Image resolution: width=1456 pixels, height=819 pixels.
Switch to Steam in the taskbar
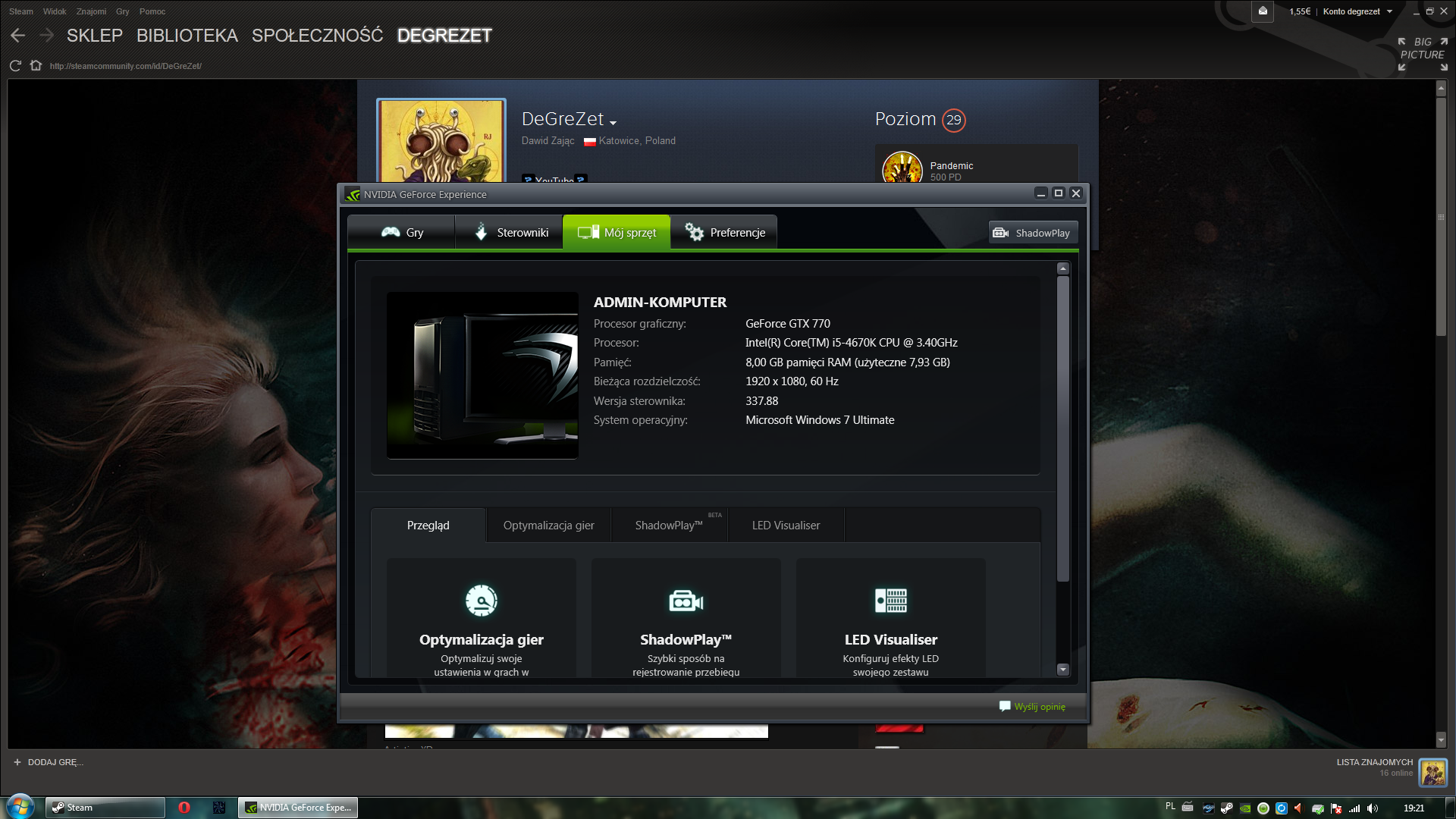pos(105,808)
